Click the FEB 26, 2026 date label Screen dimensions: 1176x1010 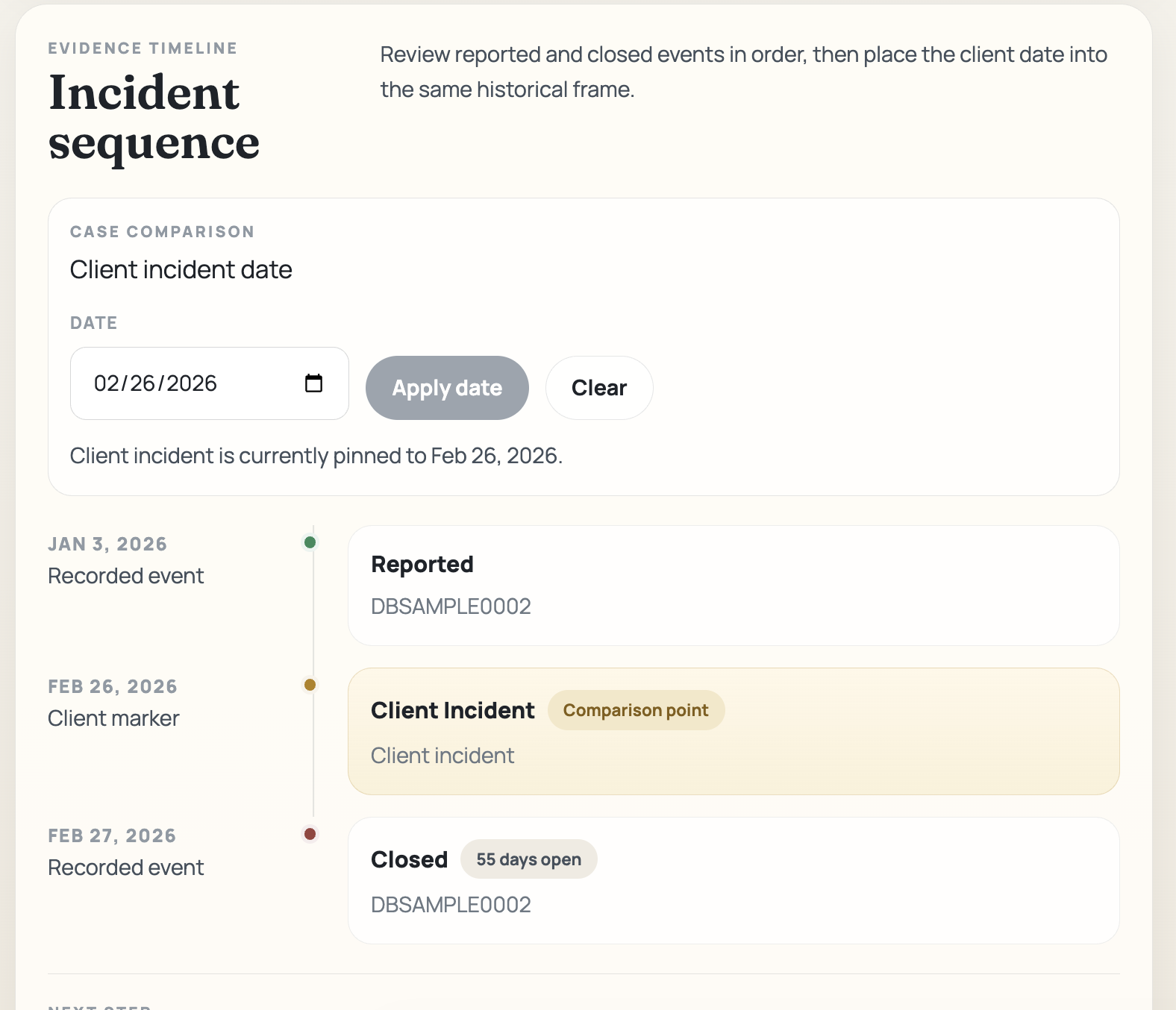point(113,687)
